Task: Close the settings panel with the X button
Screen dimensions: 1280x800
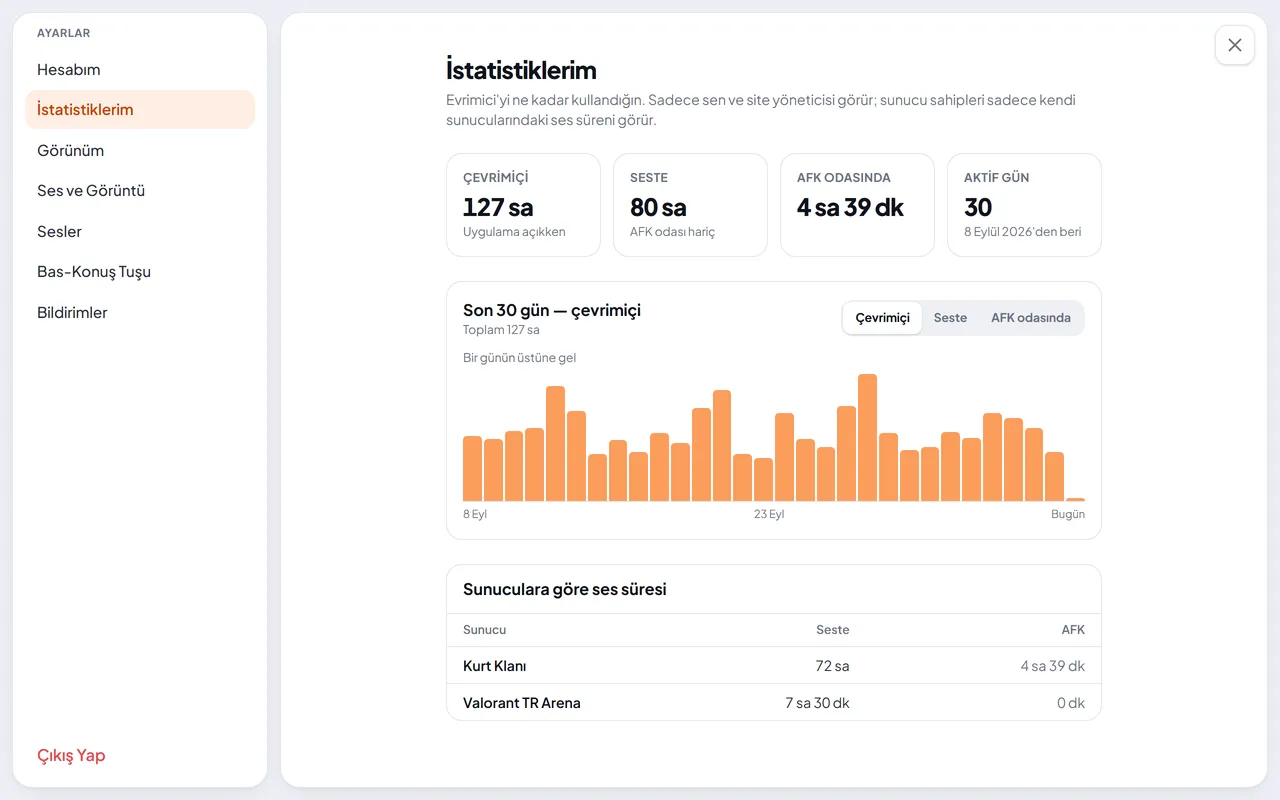Action: 1235,45
